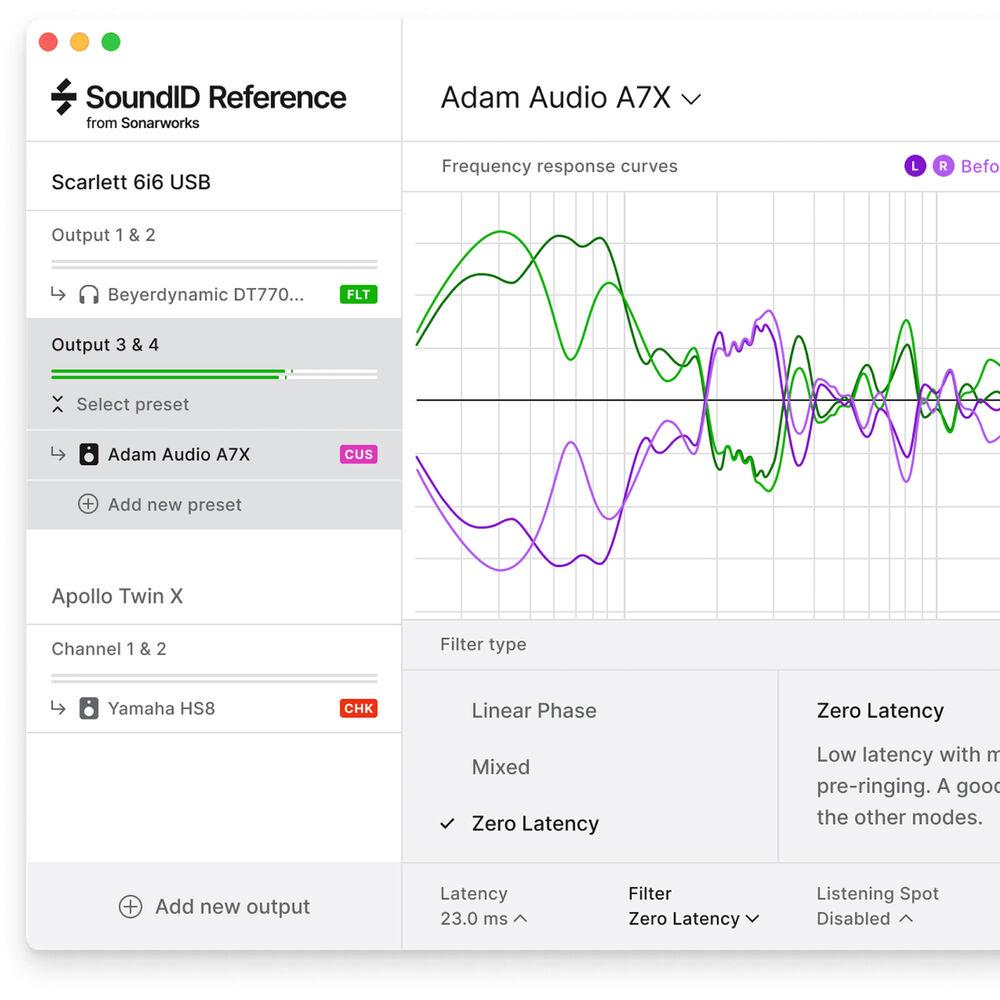The width and height of the screenshot is (1000, 1000).
Task: Click the Add new output button
Action: [214, 907]
